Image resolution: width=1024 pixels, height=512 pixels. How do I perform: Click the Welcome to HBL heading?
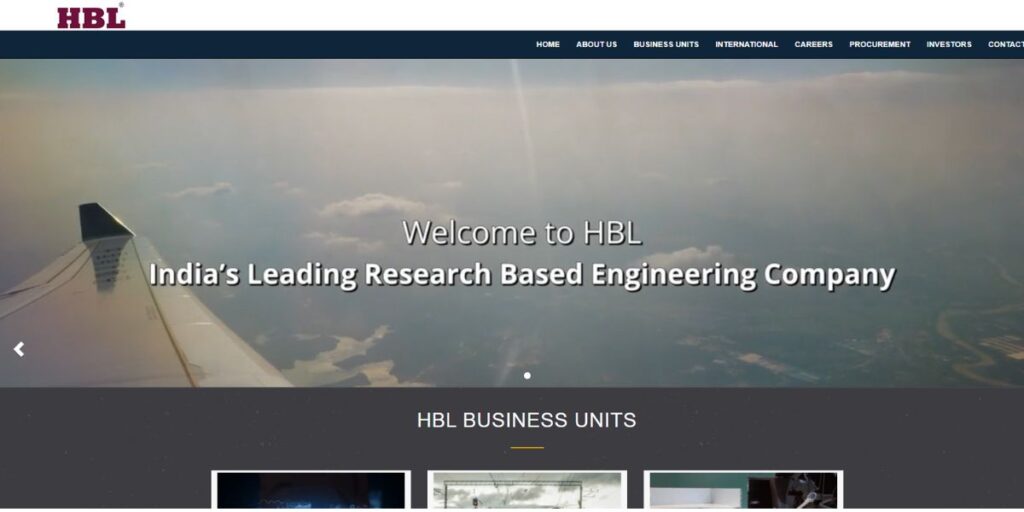point(522,232)
